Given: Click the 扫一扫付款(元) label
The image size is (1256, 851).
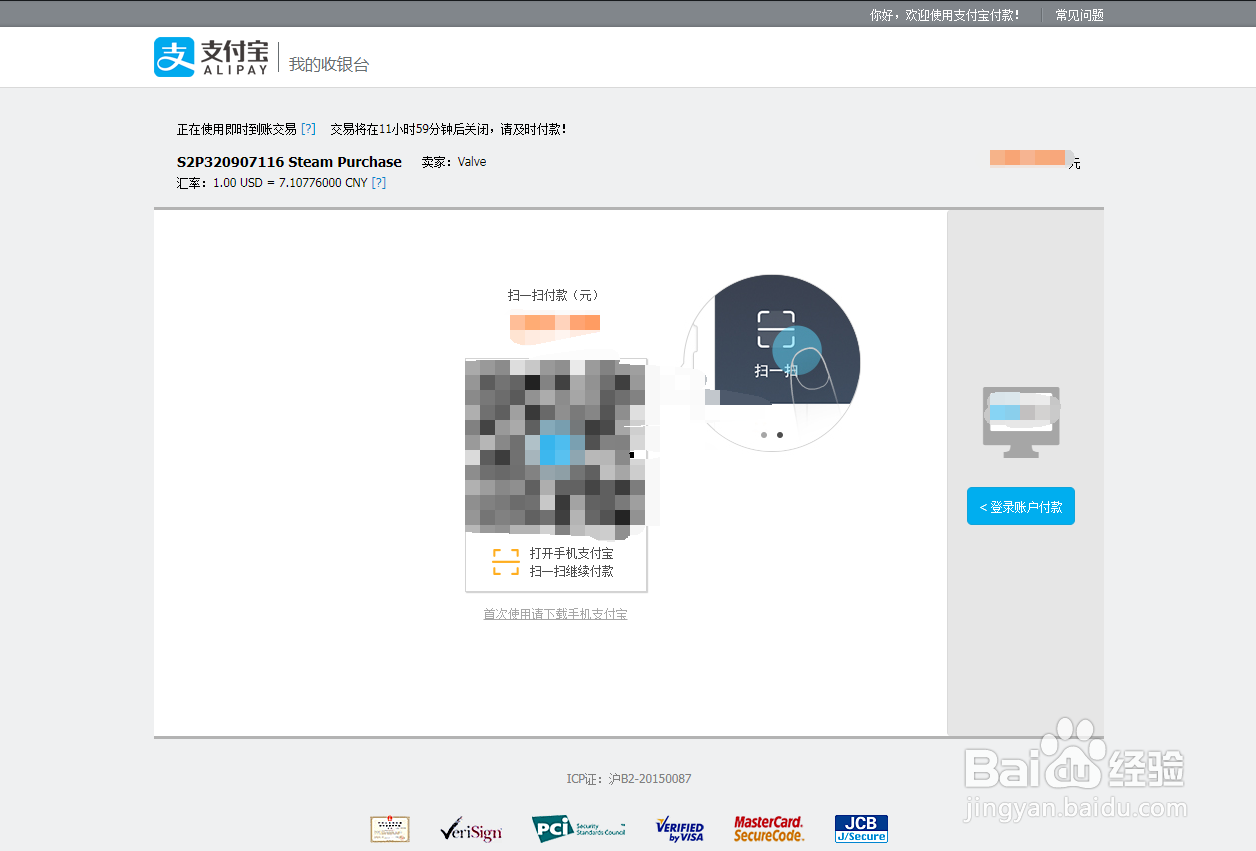Looking at the screenshot, I should (553, 295).
